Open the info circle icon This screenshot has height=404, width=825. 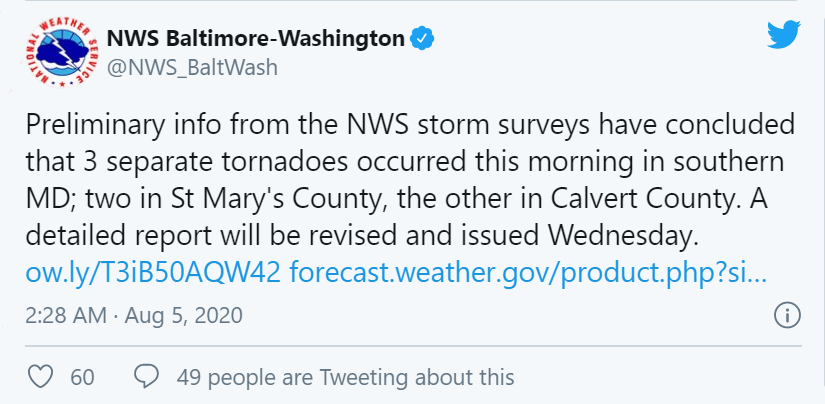tap(787, 316)
